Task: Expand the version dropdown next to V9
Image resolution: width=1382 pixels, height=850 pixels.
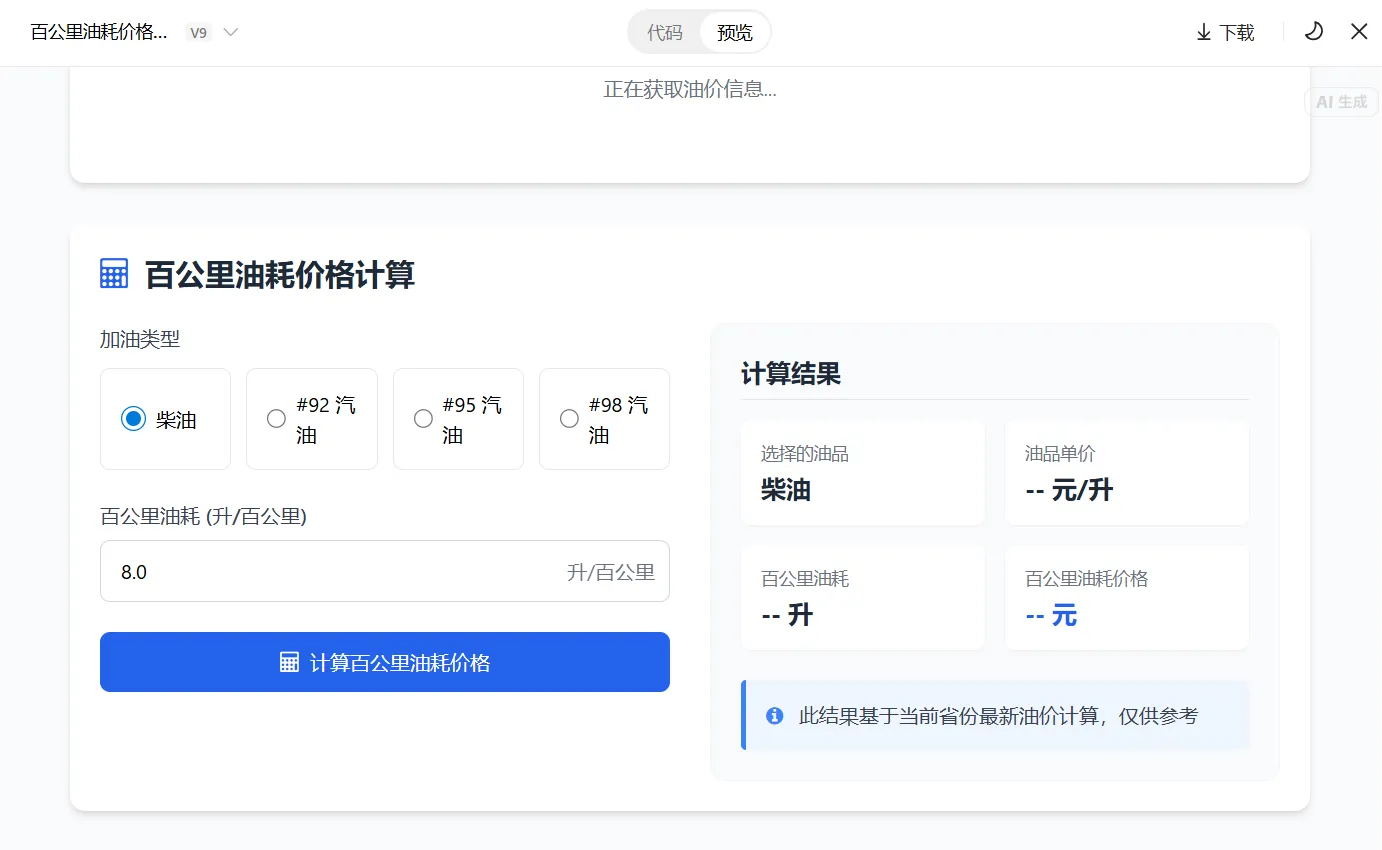Action: [x=230, y=31]
